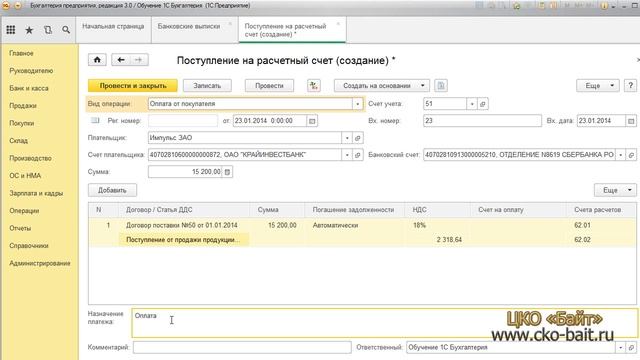The image size is (640, 360).
Task: Go to home page icon button
Action: pyautogui.click(x=97, y=60)
